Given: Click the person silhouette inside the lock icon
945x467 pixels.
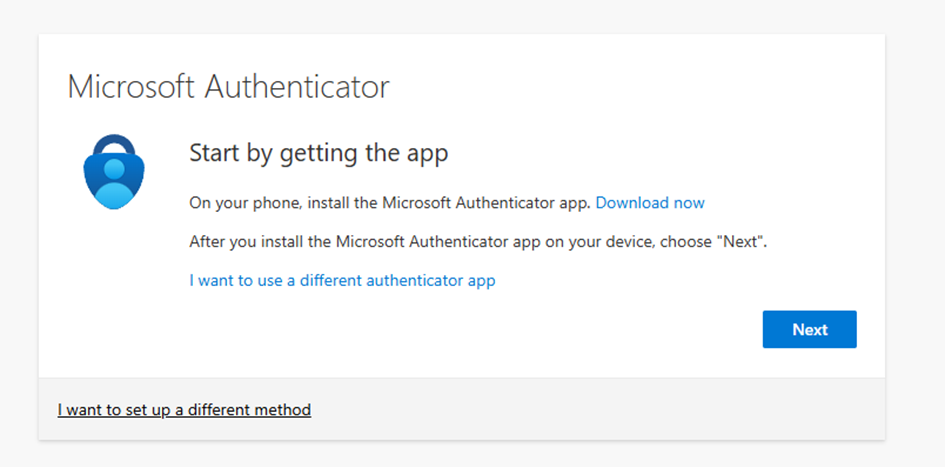Looking at the screenshot, I should [x=114, y=180].
